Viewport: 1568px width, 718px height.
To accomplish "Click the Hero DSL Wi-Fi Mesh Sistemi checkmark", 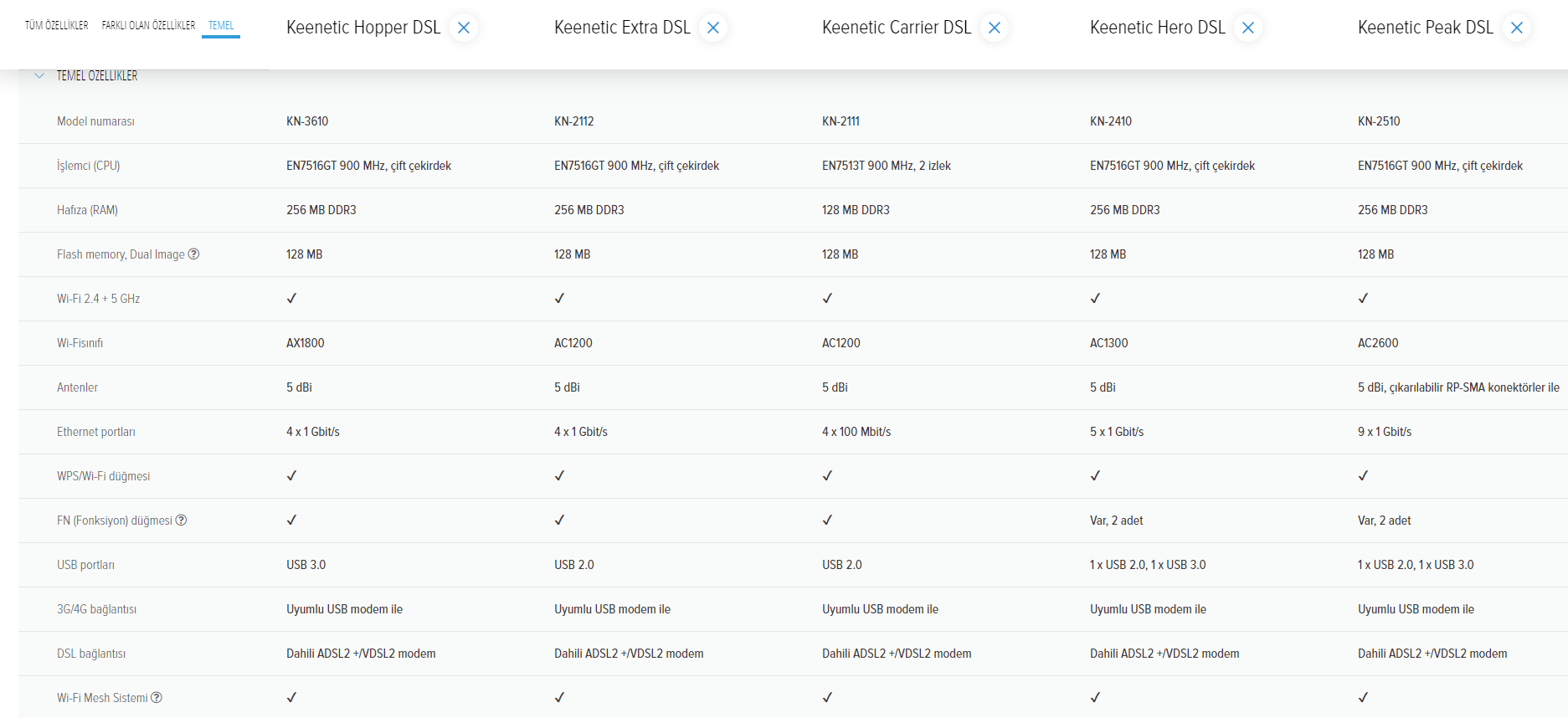I will pos(1095,698).
